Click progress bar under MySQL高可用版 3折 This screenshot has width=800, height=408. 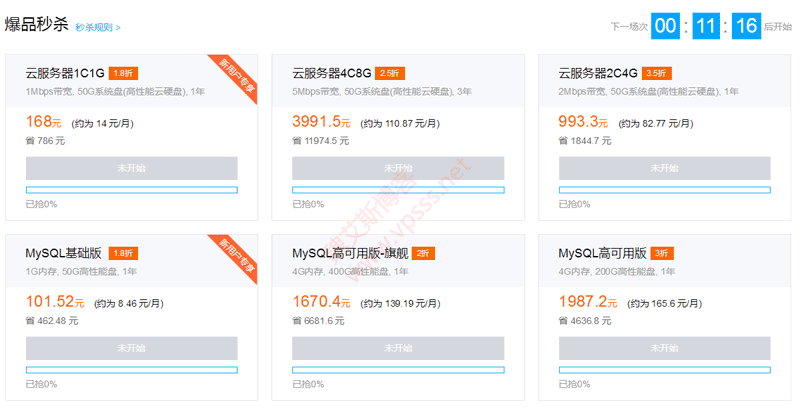point(664,370)
